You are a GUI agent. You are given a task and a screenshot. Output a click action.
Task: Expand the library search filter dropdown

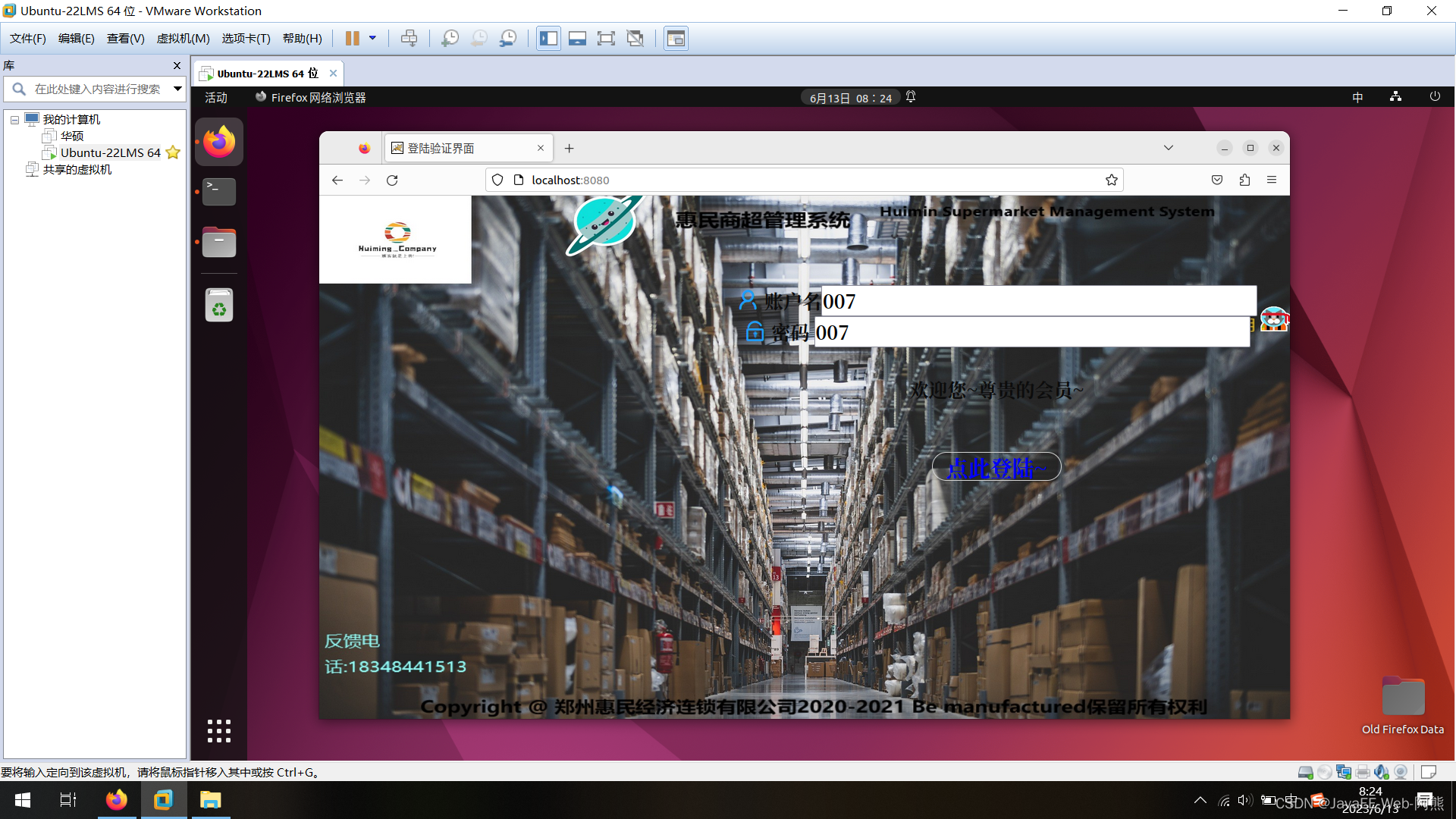pos(177,89)
